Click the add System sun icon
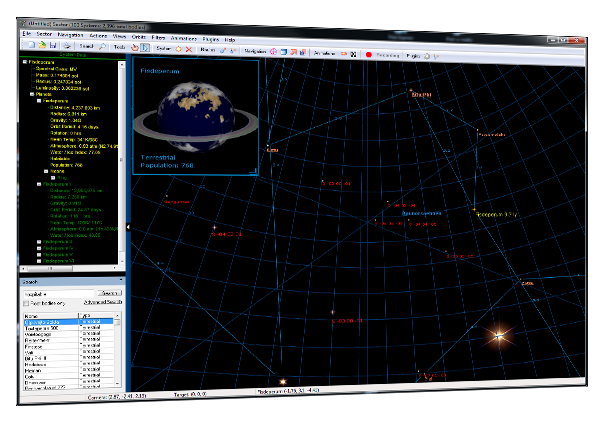Screen dimensions: 596x425 (x=178, y=49)
